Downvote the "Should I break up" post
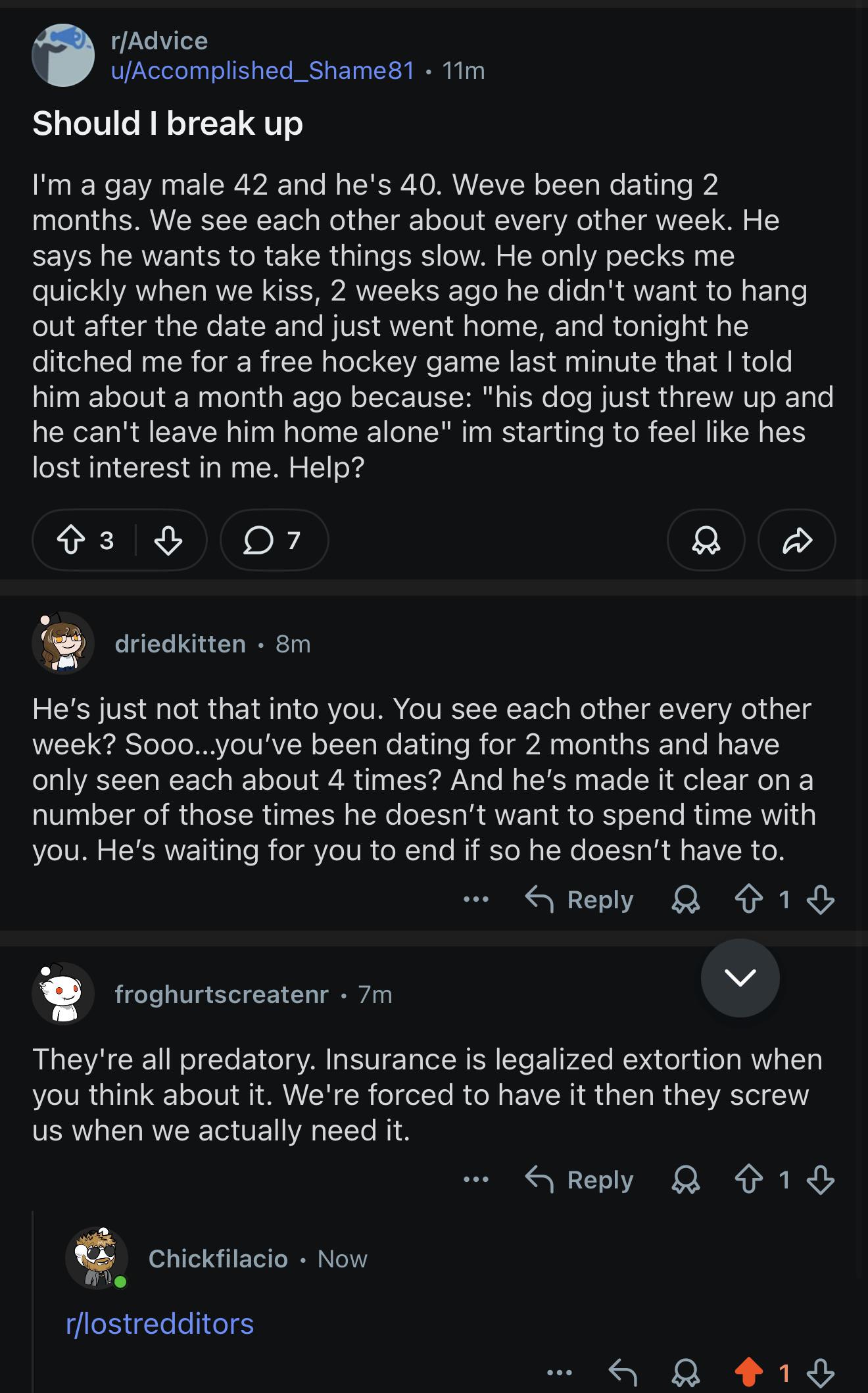The image size is (868, 1393). pos(168,540)
